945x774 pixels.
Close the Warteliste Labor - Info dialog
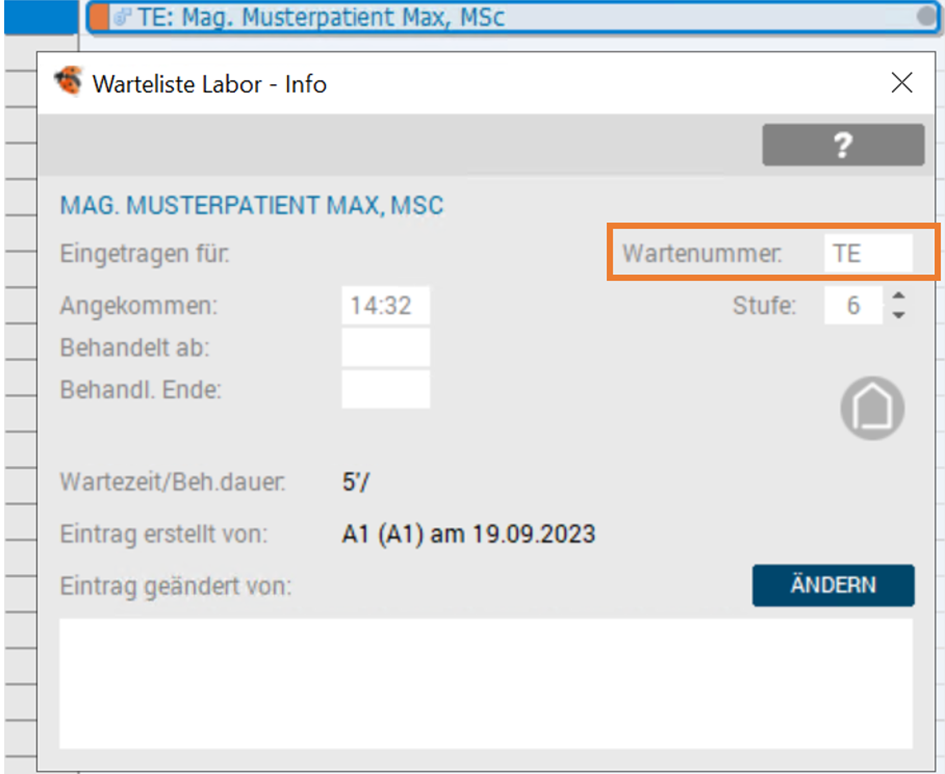tap(902, 83)
